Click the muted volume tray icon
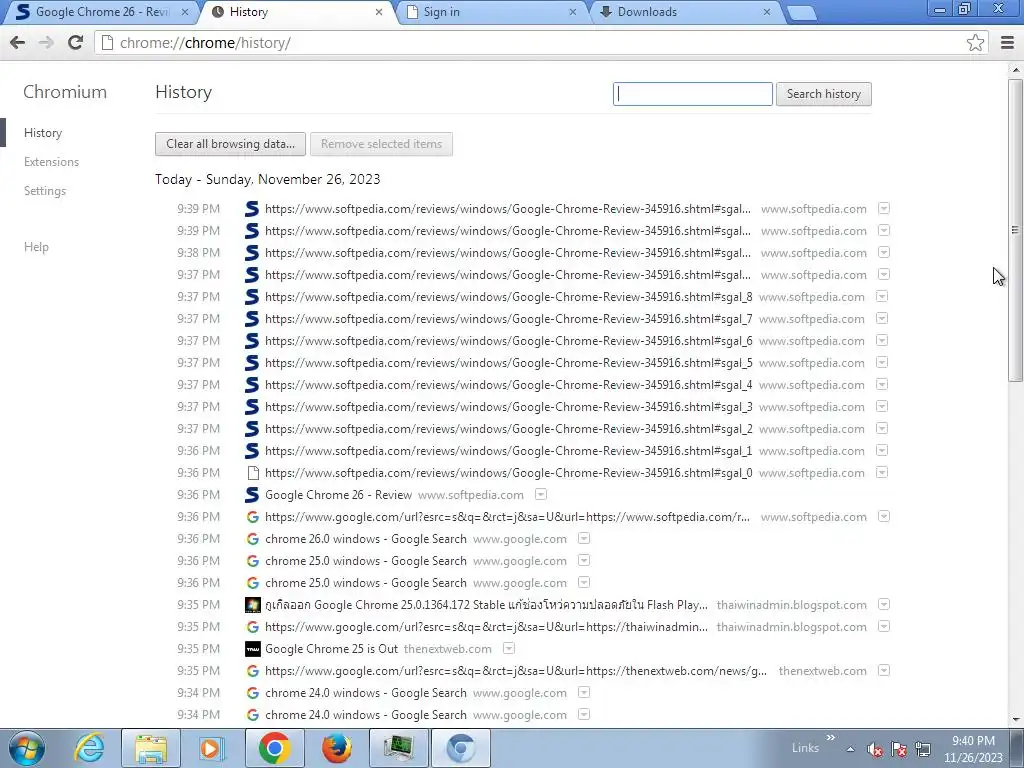 (874, 749)
